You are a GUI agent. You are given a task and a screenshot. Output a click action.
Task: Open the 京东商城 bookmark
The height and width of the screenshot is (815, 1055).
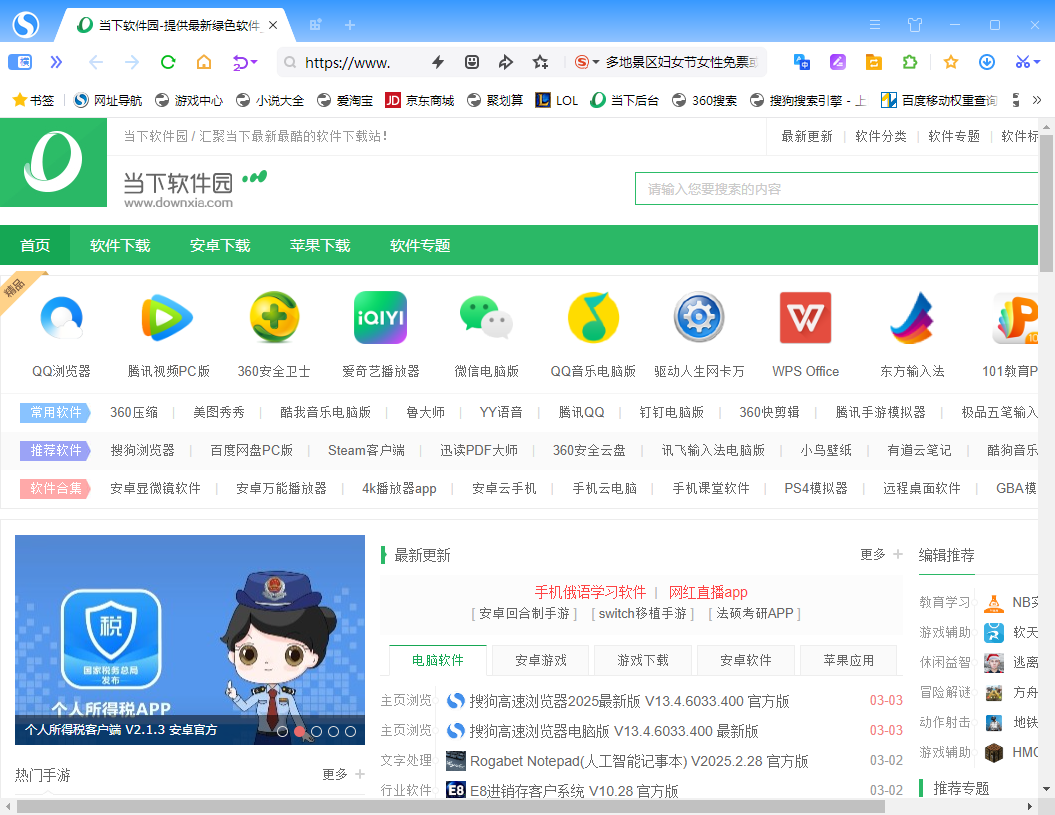[420, 100]
